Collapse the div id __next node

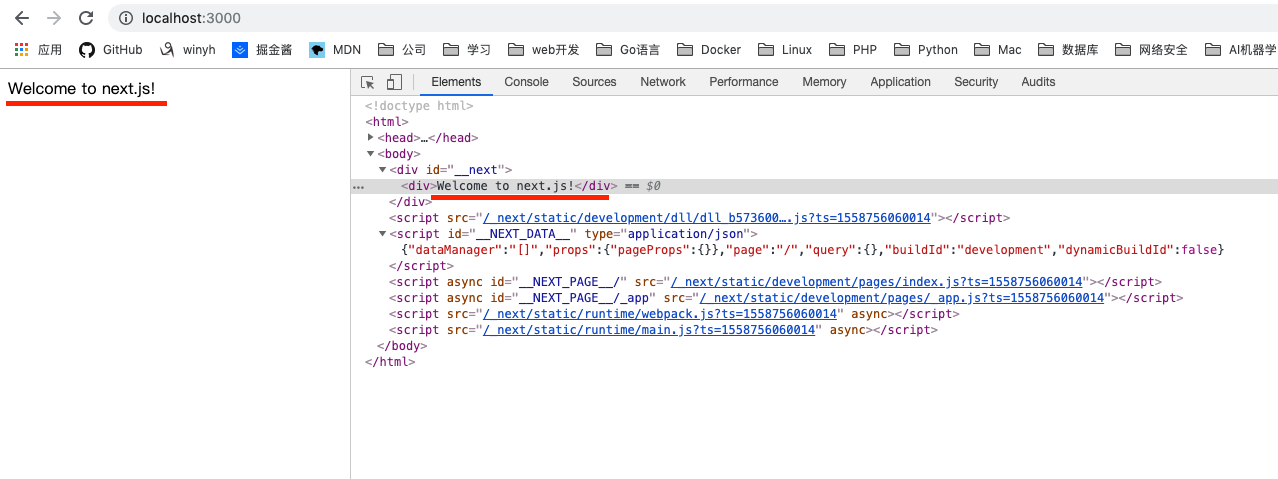(x=383, y=170)
